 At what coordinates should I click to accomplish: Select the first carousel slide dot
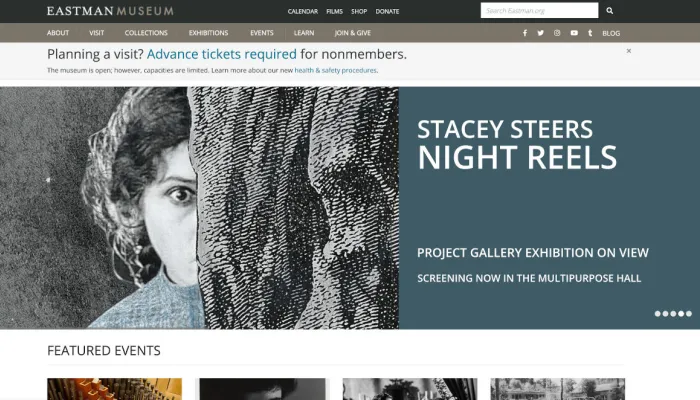[x=658, y=314]
